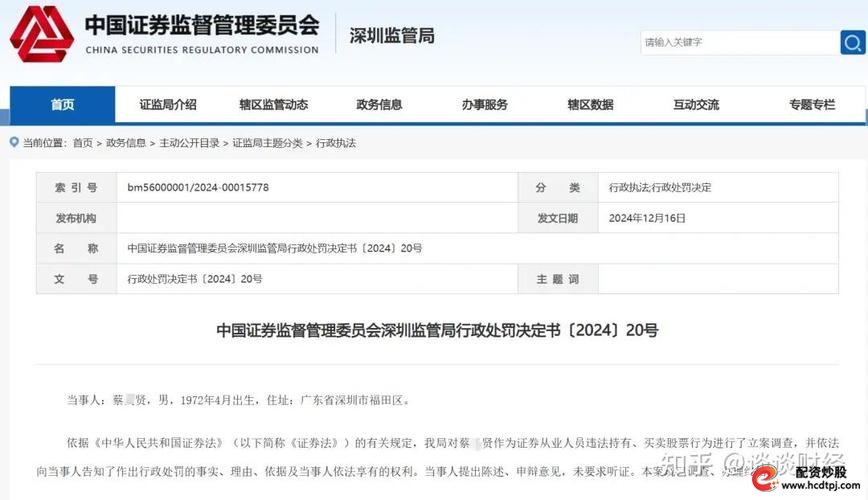Click the 主动公开目录 breadcrumb link
This screenshot has width=868, height=500.
point(189,143)
